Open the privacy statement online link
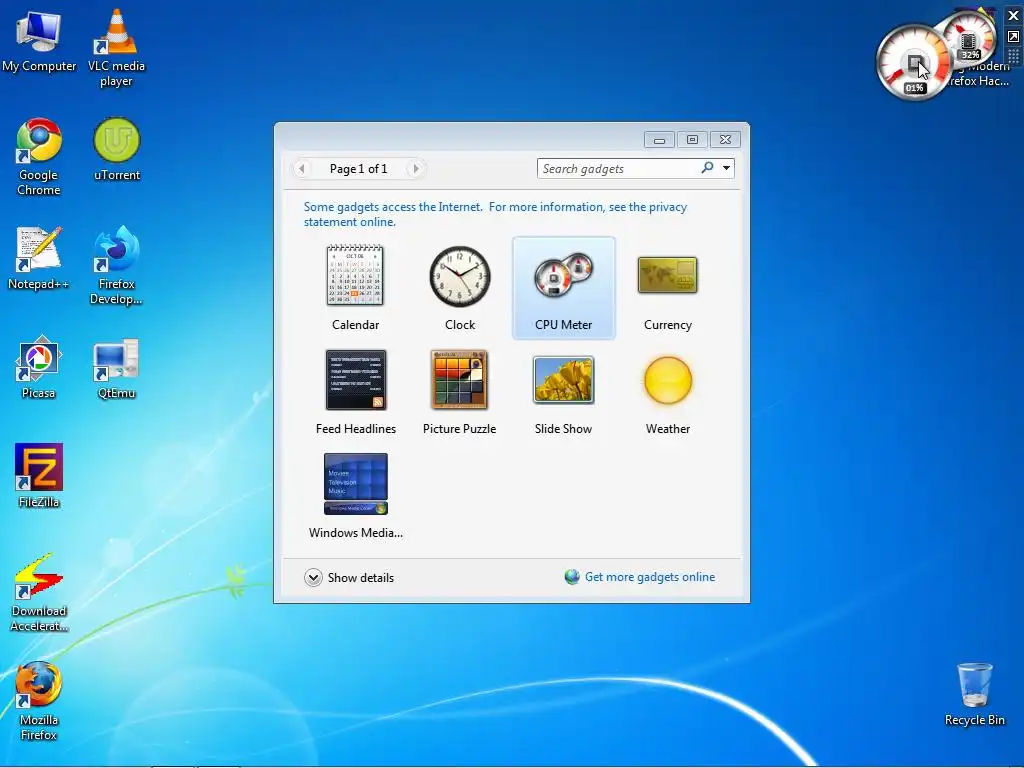This screenshot has height=768, width=1024. pyautogui.click(x=495, y=214)
